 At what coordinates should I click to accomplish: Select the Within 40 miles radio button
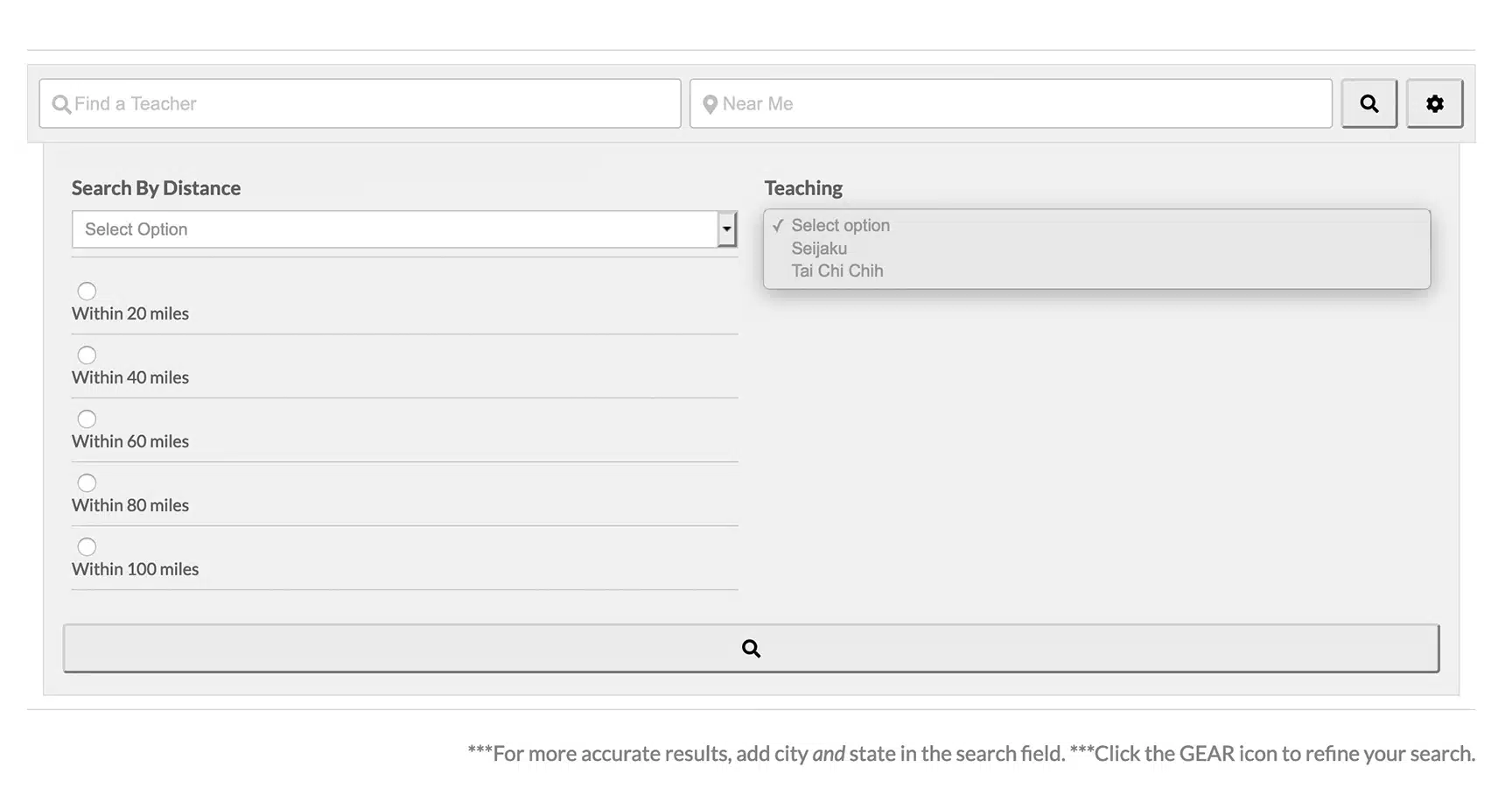coord(87,355)
